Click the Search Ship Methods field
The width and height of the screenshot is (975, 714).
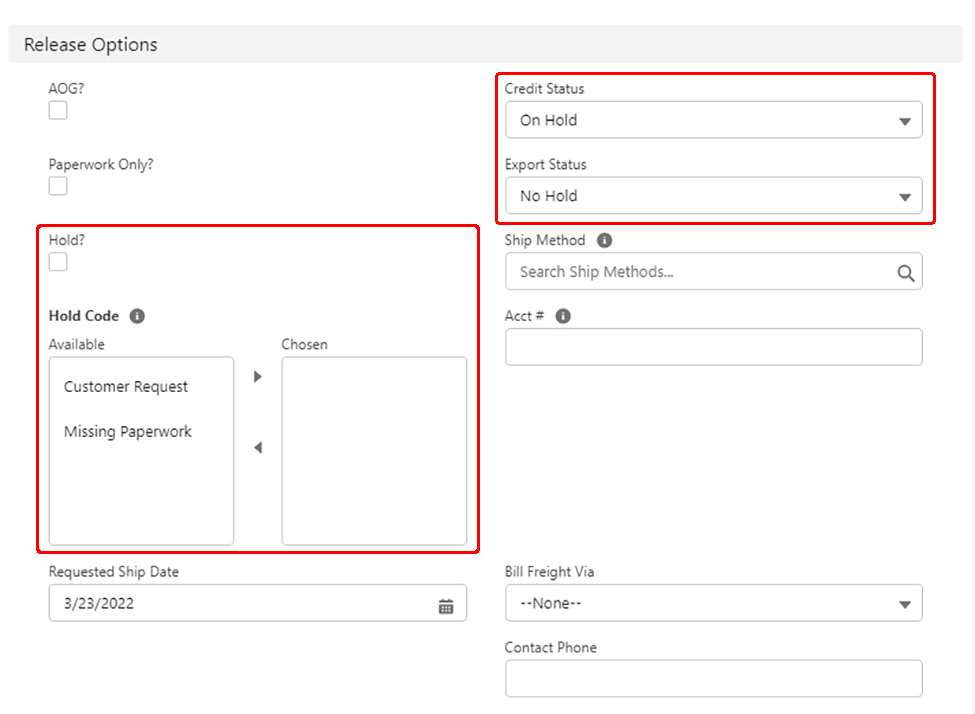pyautogui.click(x=700, y=272)
